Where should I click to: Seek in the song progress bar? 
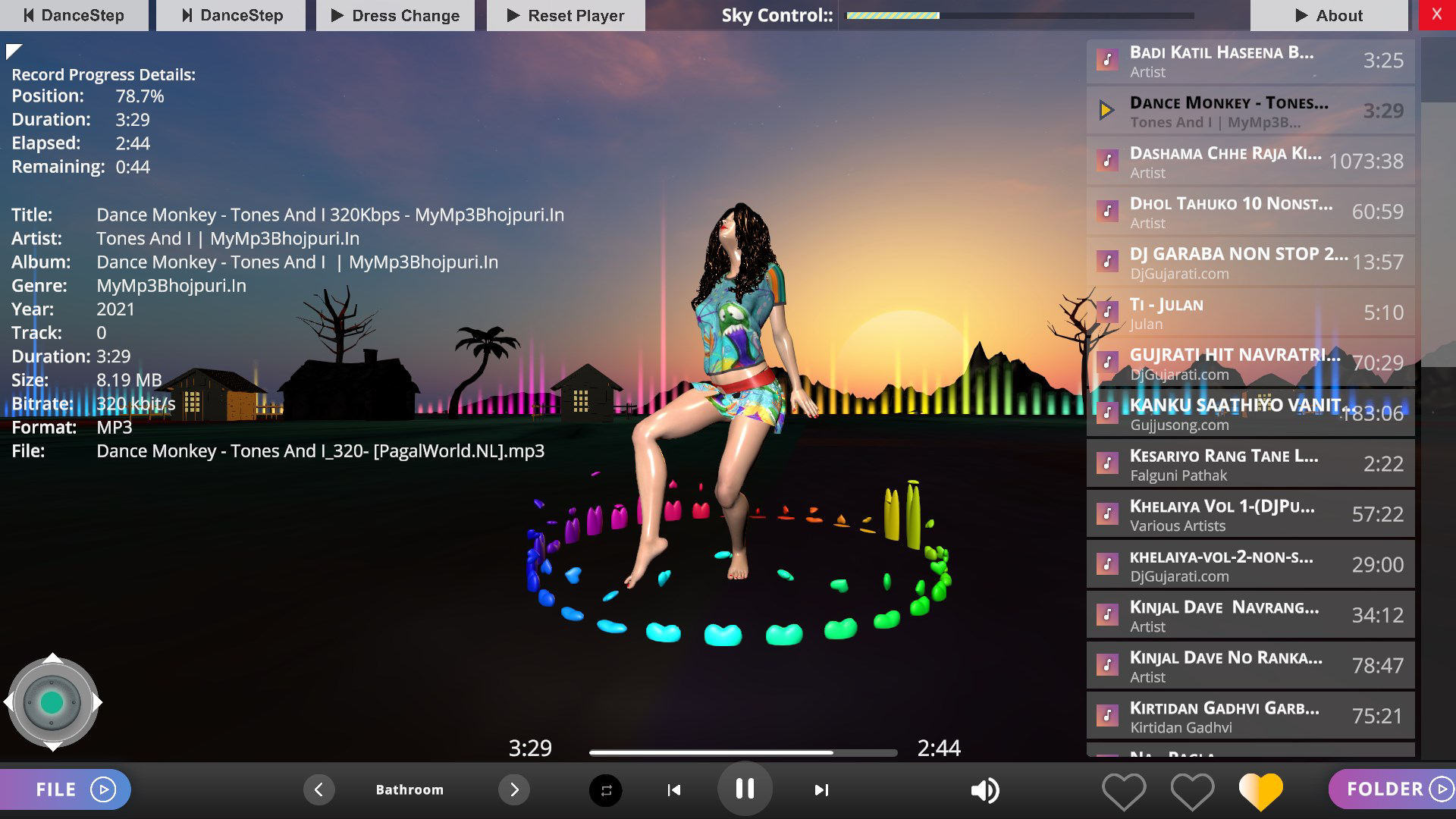click(743, 752)
